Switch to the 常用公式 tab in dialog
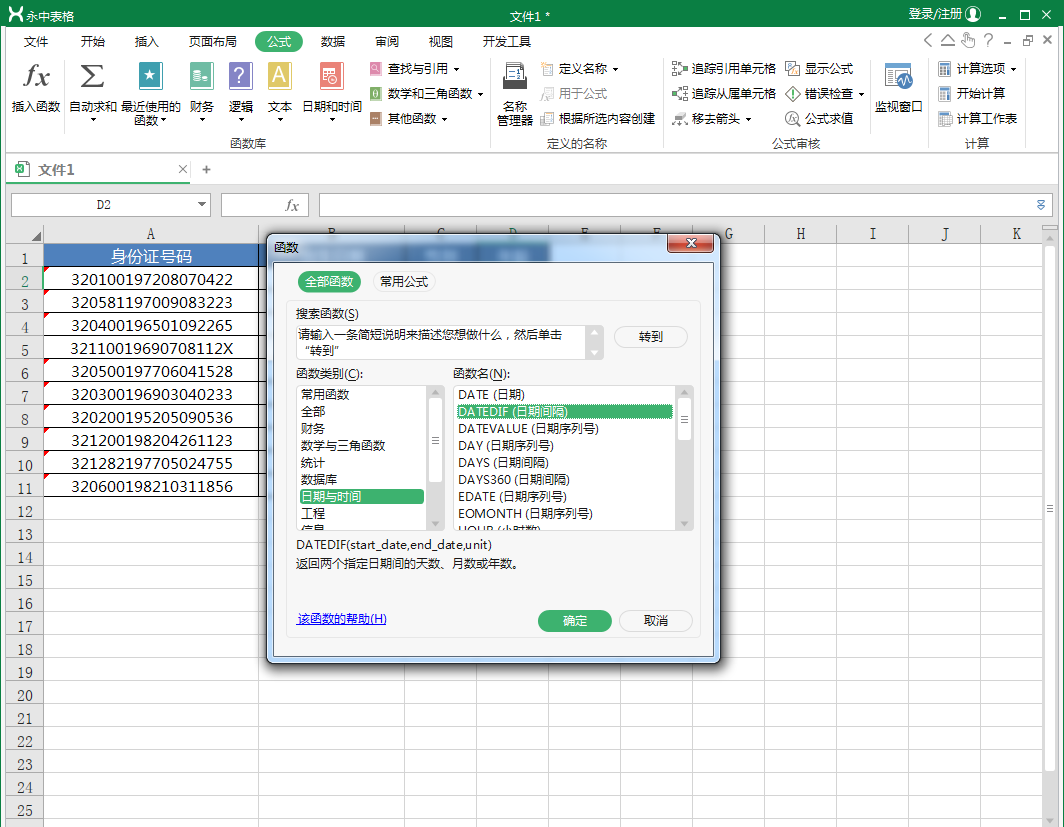The image size is (1064, 827). point(404,282)
